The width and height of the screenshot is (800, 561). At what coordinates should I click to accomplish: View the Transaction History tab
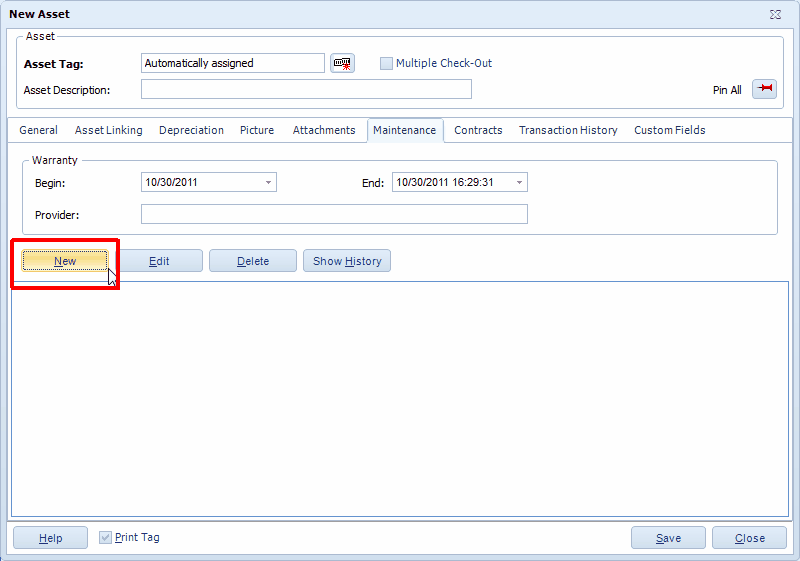coord(568,130)
